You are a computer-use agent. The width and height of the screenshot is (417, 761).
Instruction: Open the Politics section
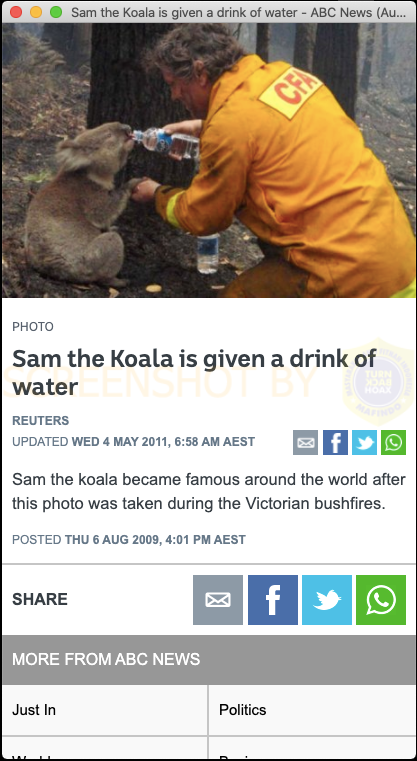tap(312, 710)
